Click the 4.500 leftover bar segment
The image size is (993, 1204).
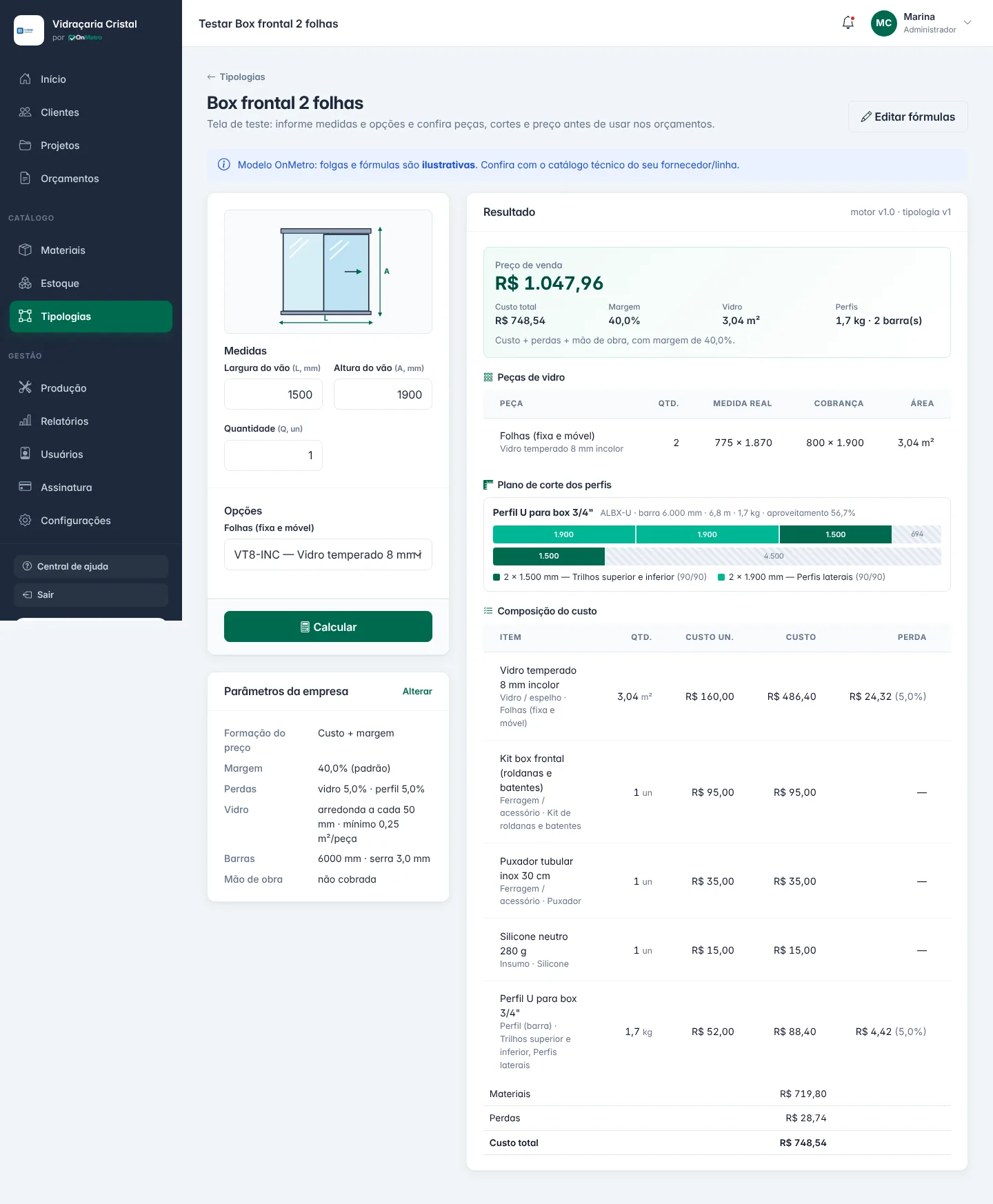pos(773,556)
